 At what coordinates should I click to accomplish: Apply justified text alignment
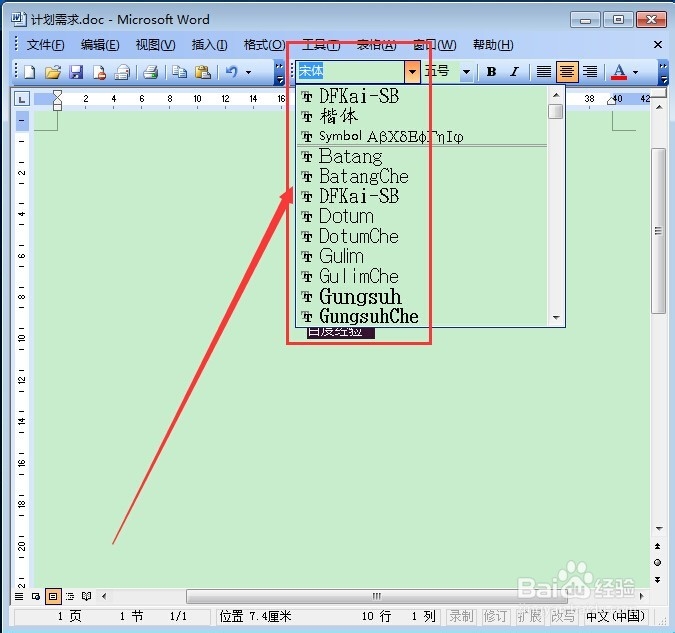coord(544,71)
